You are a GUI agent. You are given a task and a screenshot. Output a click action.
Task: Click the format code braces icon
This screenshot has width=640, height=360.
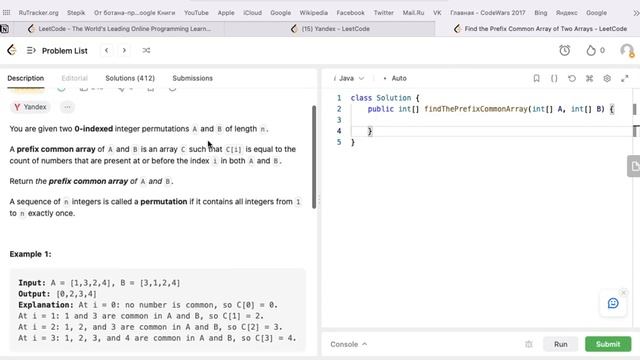click(554, 78)
